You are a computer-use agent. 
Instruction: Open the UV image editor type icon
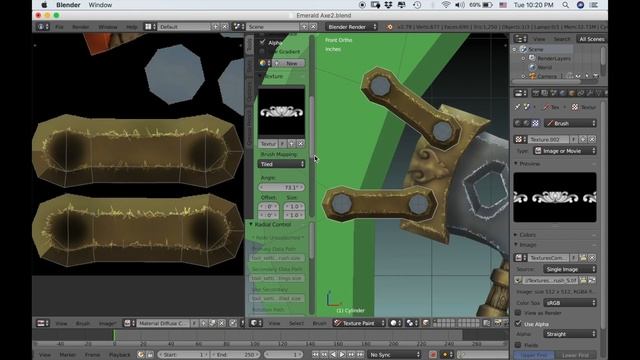(x=42, y=323)
